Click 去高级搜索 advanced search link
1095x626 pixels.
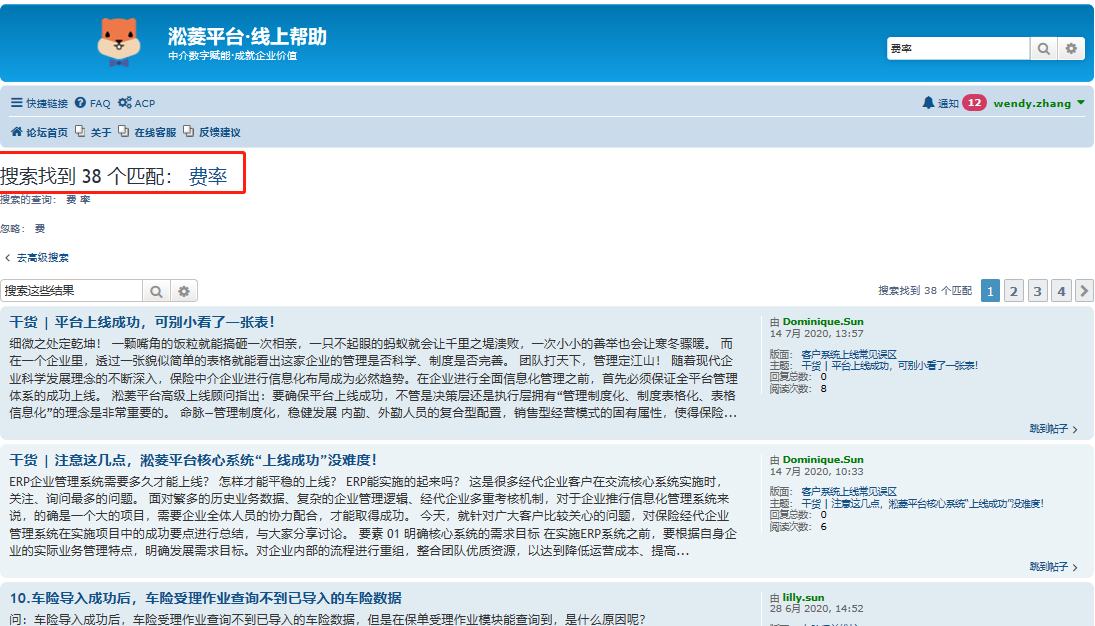coord(38,257)
